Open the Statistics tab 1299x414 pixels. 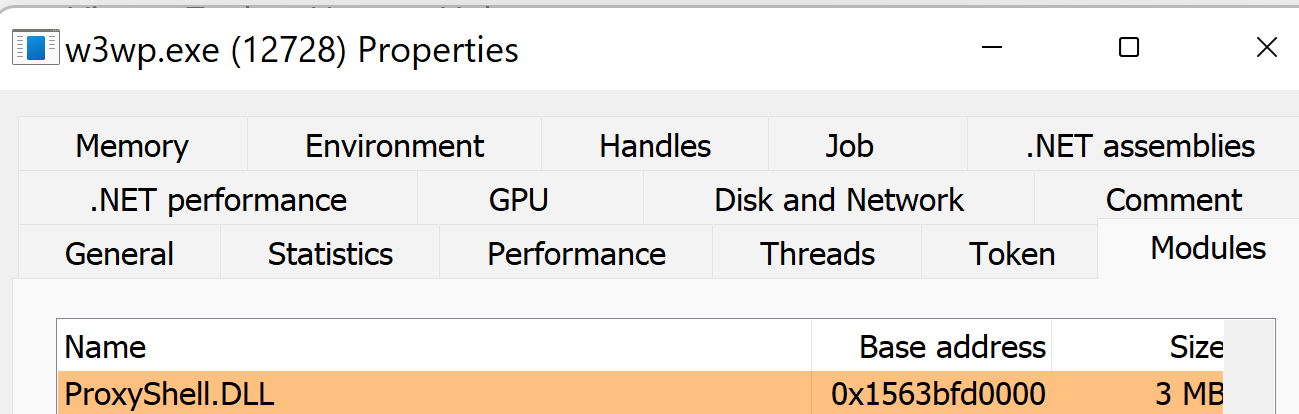(x=330, y=254)
